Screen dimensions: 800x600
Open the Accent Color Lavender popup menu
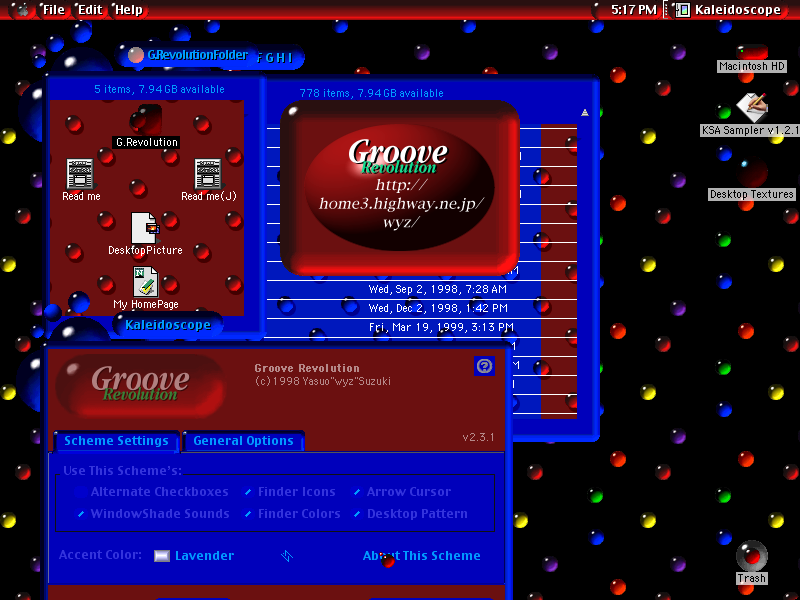223,556
